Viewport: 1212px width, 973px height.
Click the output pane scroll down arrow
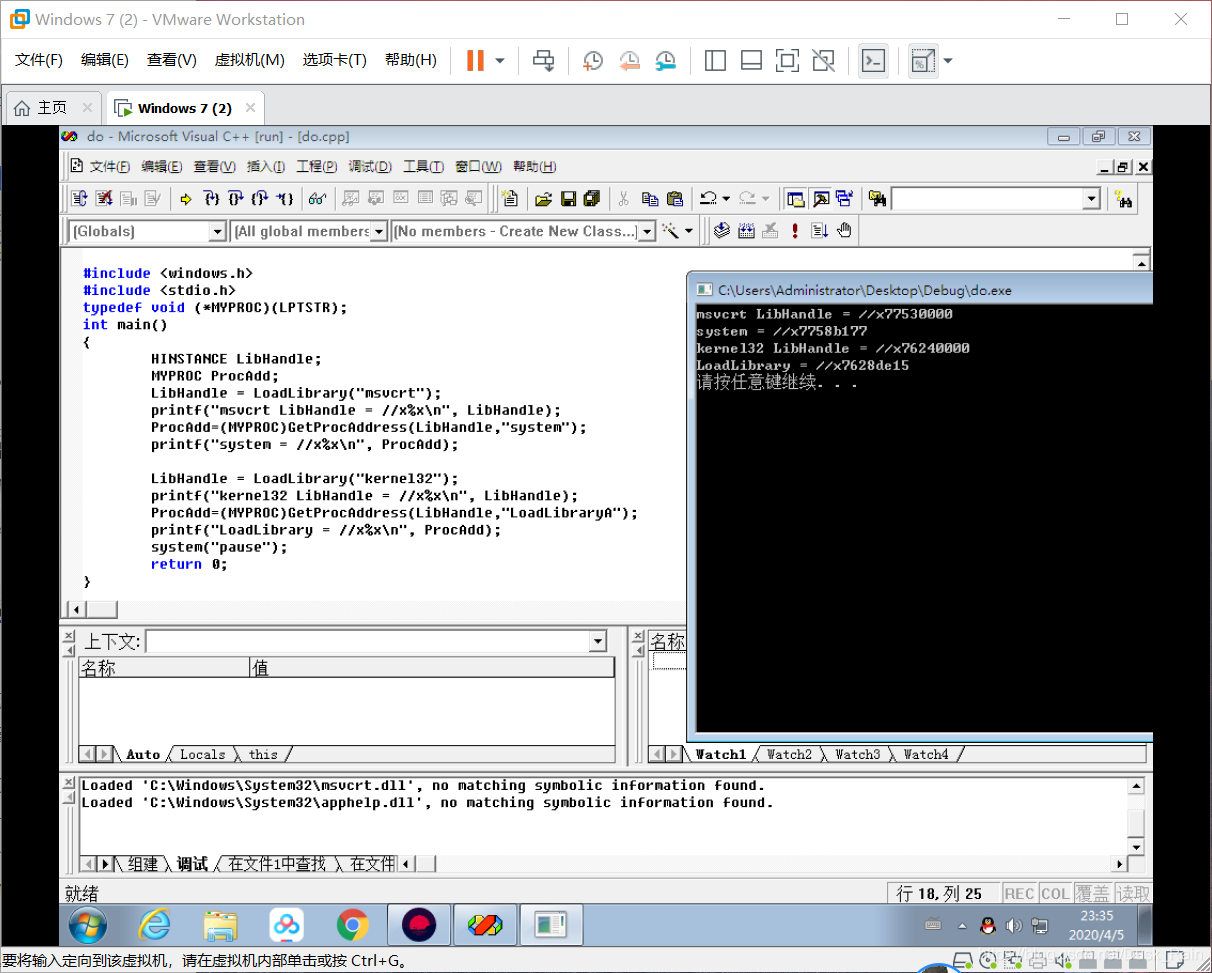pyautogui.click(x=1135, y=848)
